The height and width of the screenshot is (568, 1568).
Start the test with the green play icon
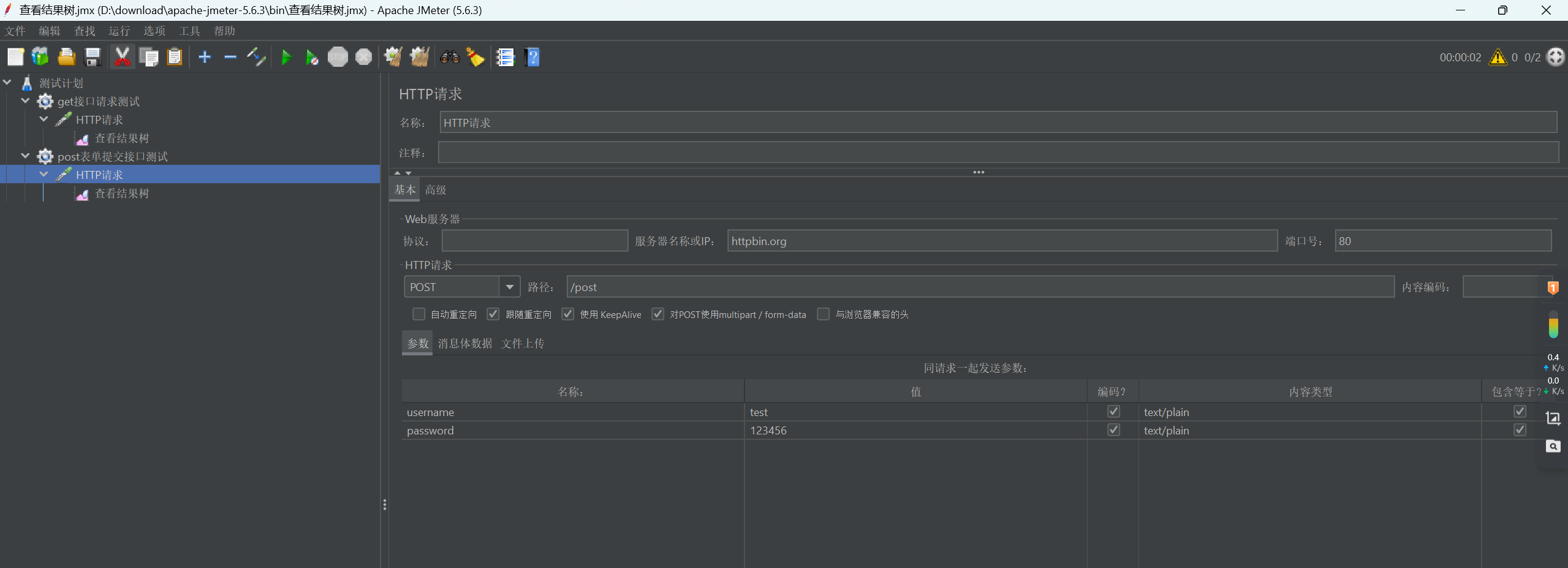tap(286, 57)
